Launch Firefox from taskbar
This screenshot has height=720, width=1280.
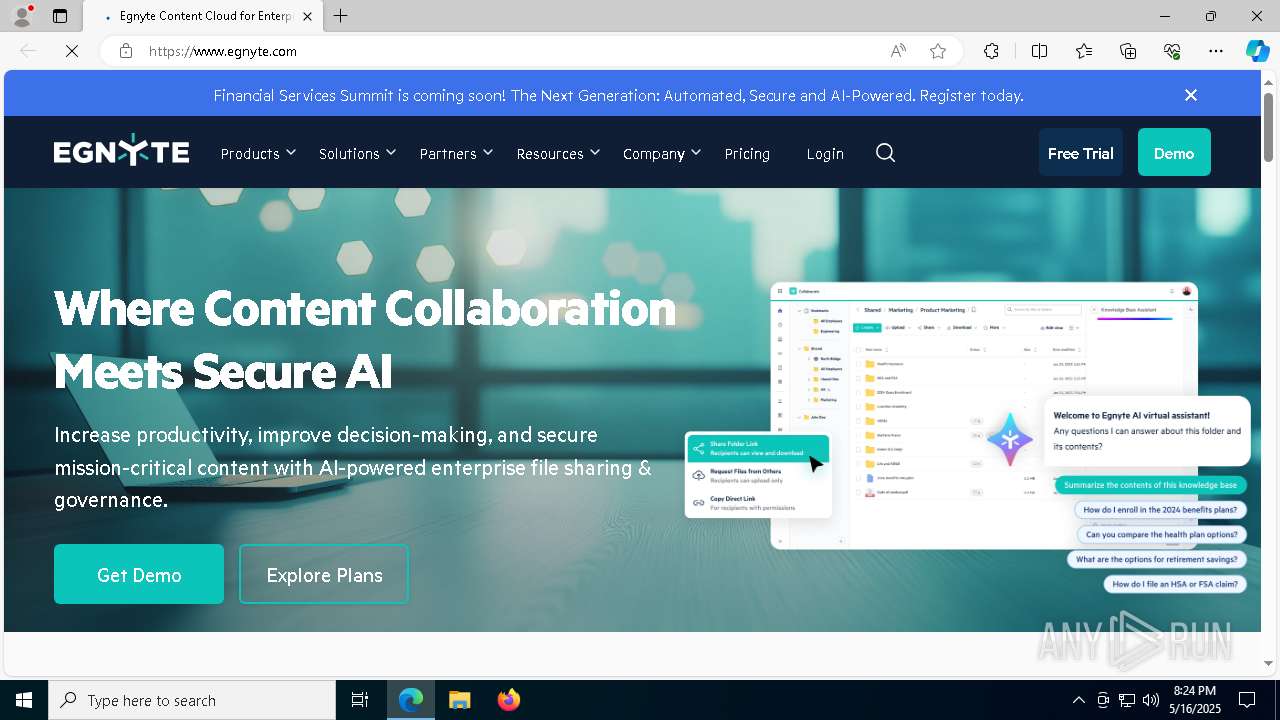coord(508,700)
